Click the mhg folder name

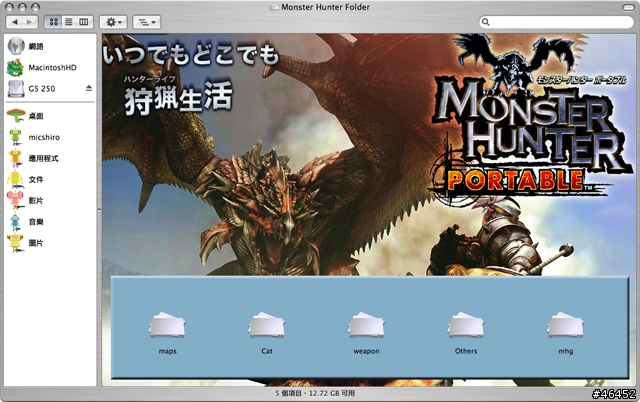click(x=565, y=351)
